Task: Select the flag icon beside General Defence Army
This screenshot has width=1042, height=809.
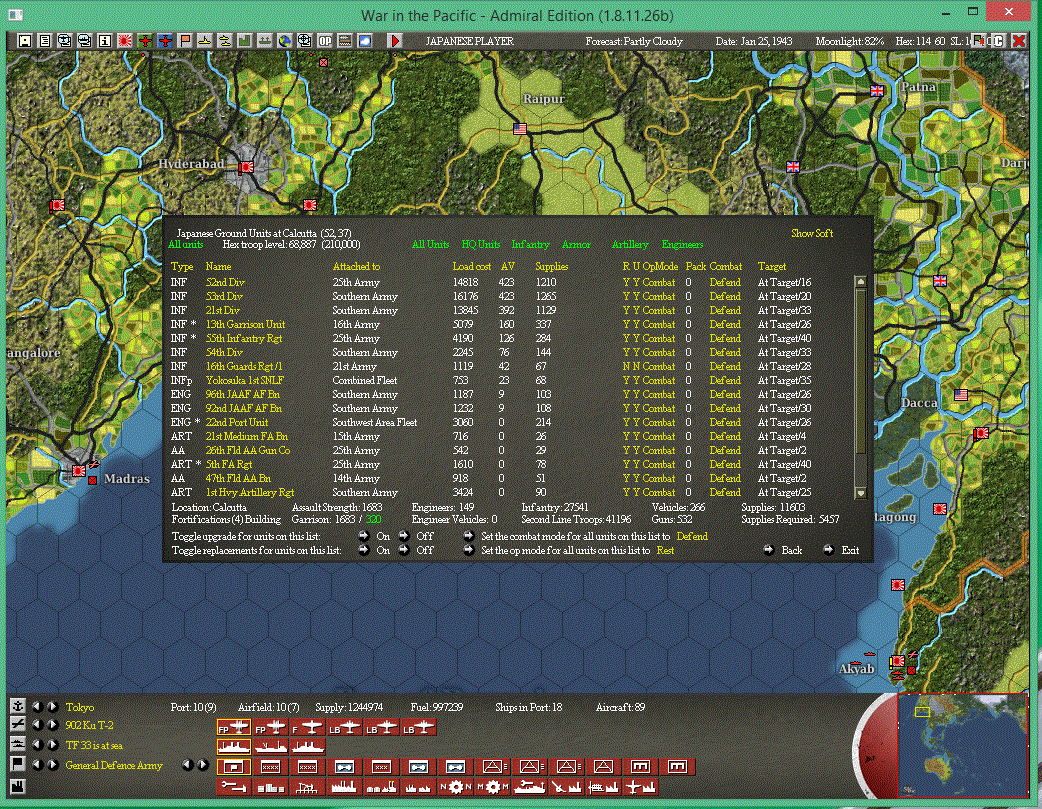Action: pyautogui.click(x=18, y=764)
